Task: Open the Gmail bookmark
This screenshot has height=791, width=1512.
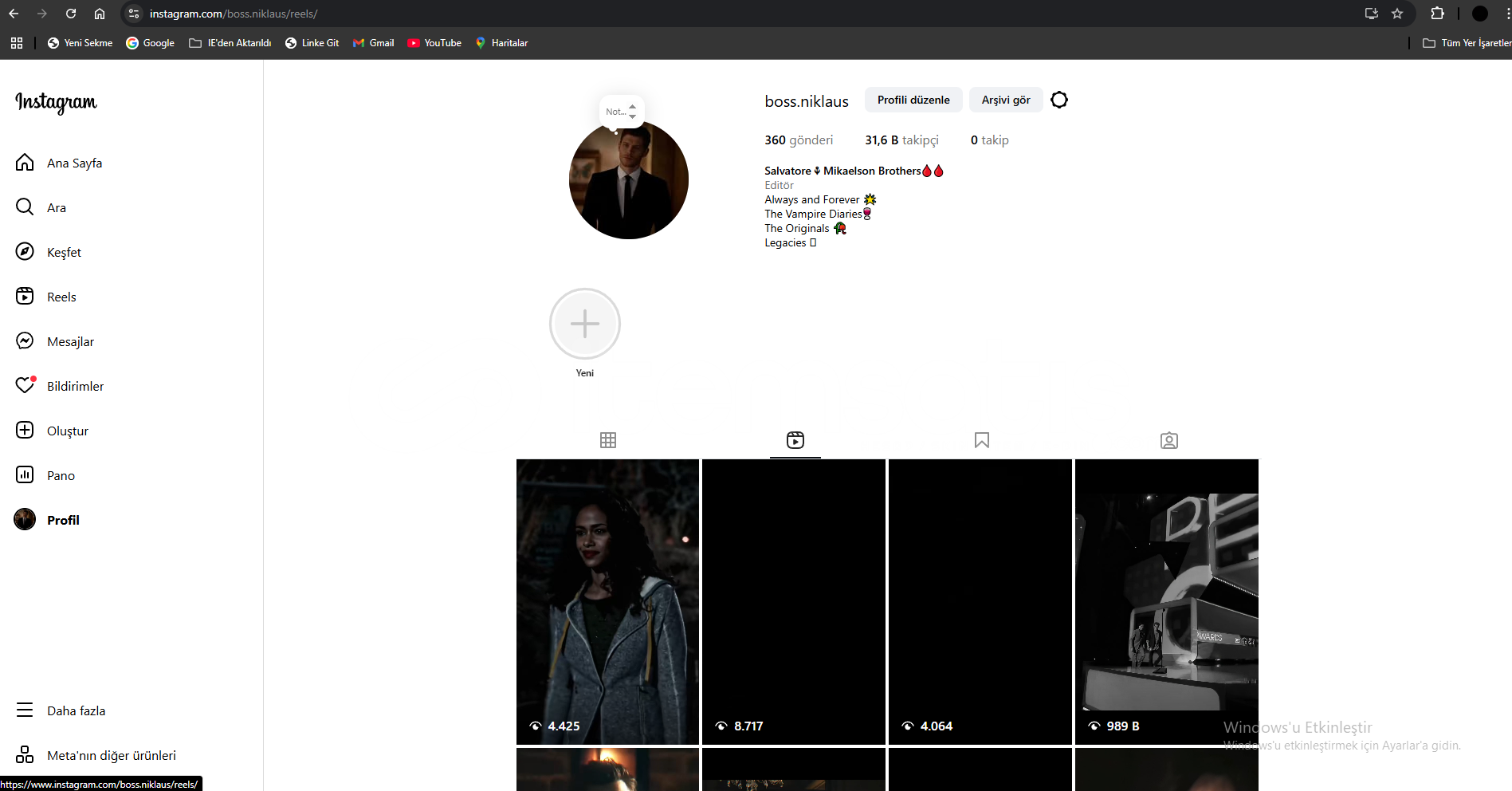Action: (373, 43)
